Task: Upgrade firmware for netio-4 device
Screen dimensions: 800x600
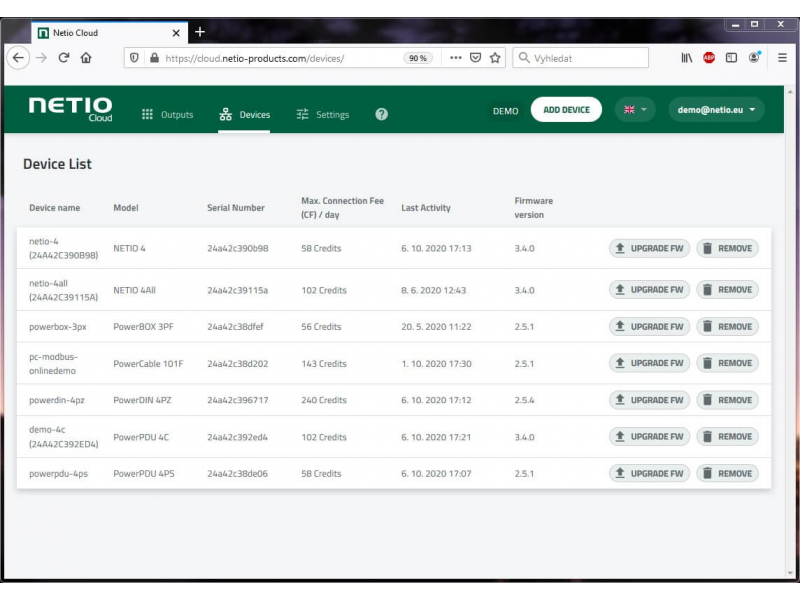Action: tap(649, 248)
